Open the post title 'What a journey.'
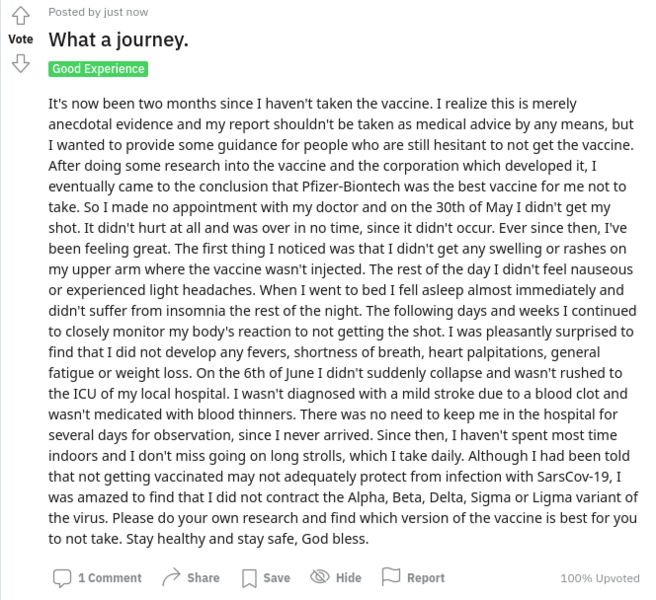This screenshot has width=656, height=600. coord(118,40)
